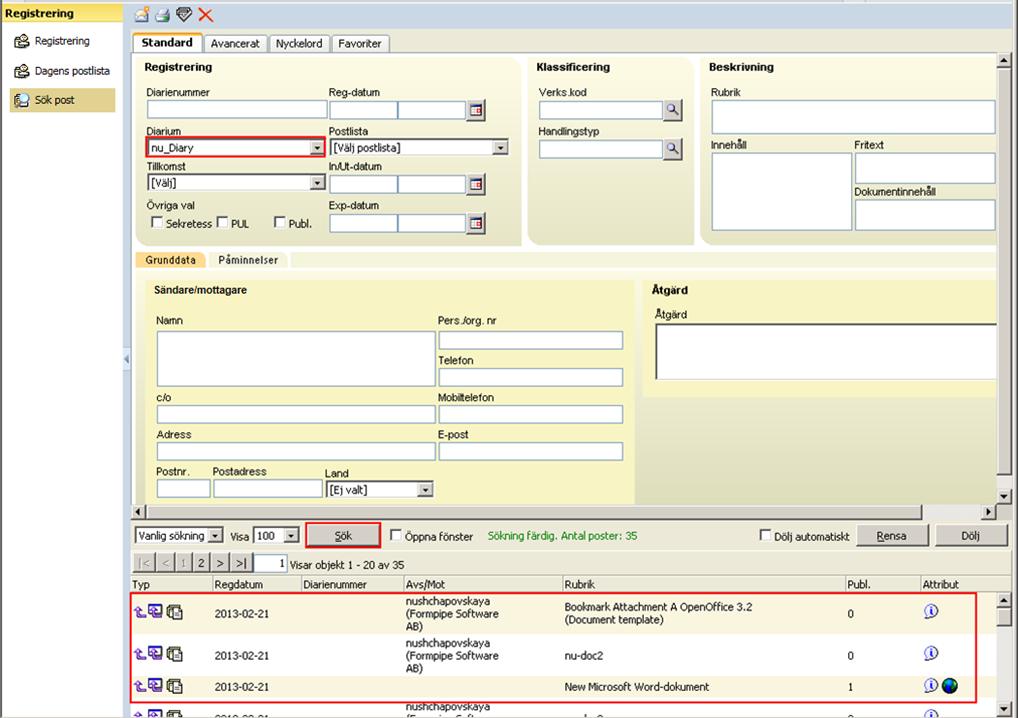Toggle the Öppna fönster checkbox
This screenshot has width=1018, height=718.
click(395, 535)
